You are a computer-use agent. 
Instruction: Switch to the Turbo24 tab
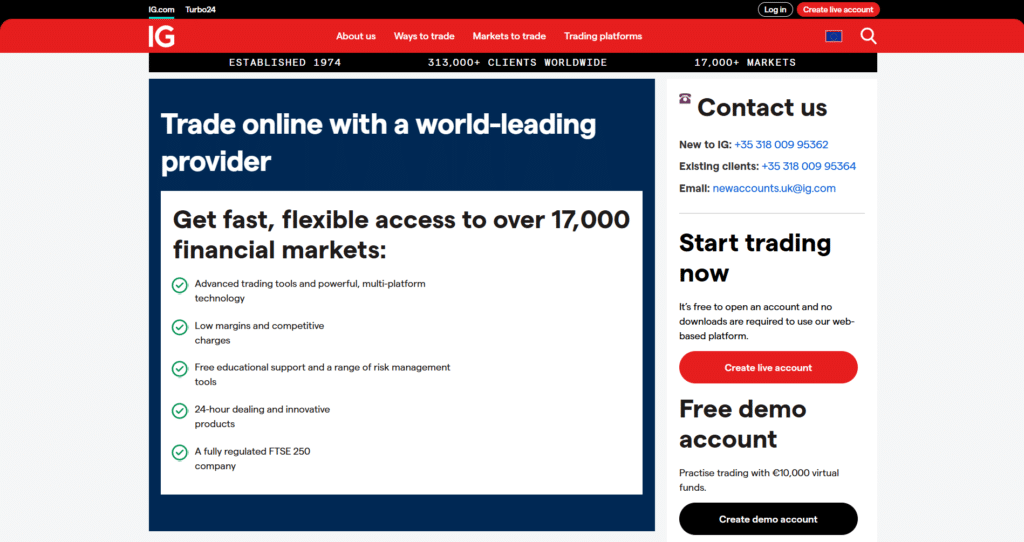point(200,9)
